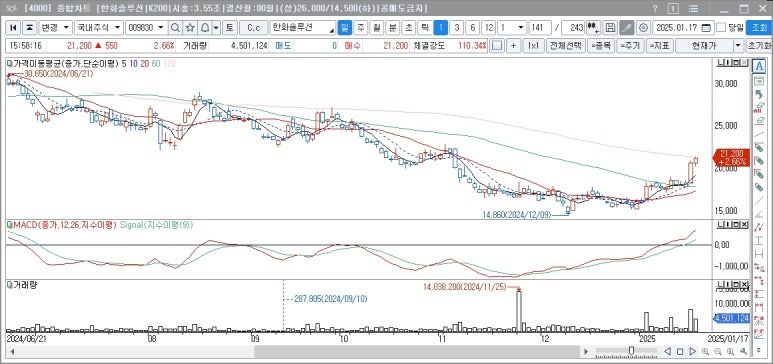
Task: Click the jump to first bar icon
Action: [x=14, y=28]
